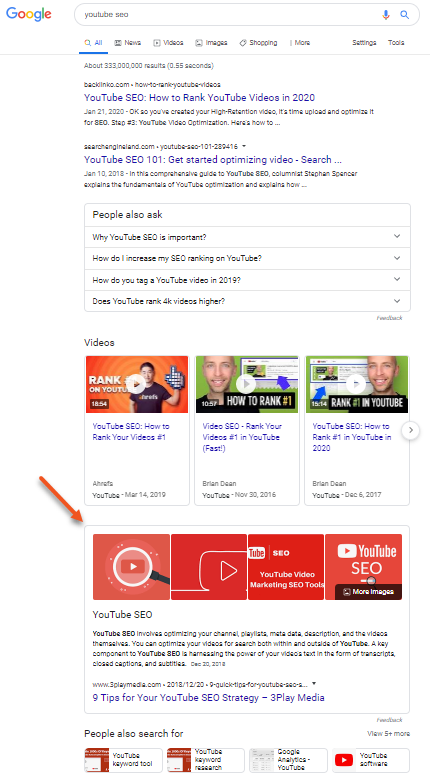Click feedback below the featured snippet
The width and height of the screenshot is (430, 780).
coord(389,720)
